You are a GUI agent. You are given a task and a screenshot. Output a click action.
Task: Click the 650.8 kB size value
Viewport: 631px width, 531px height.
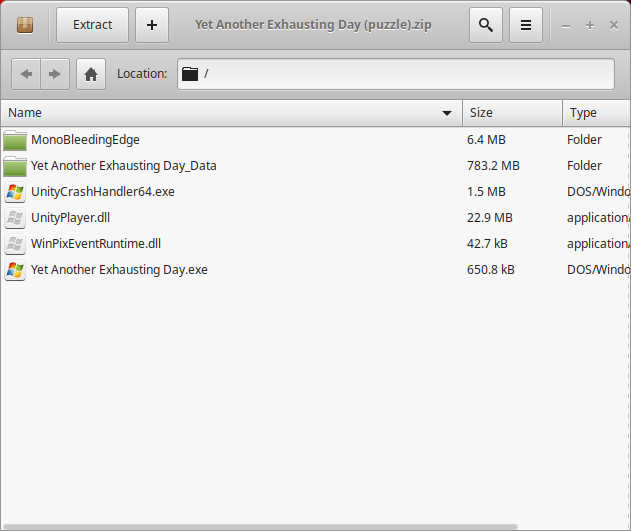pos(491,270)
